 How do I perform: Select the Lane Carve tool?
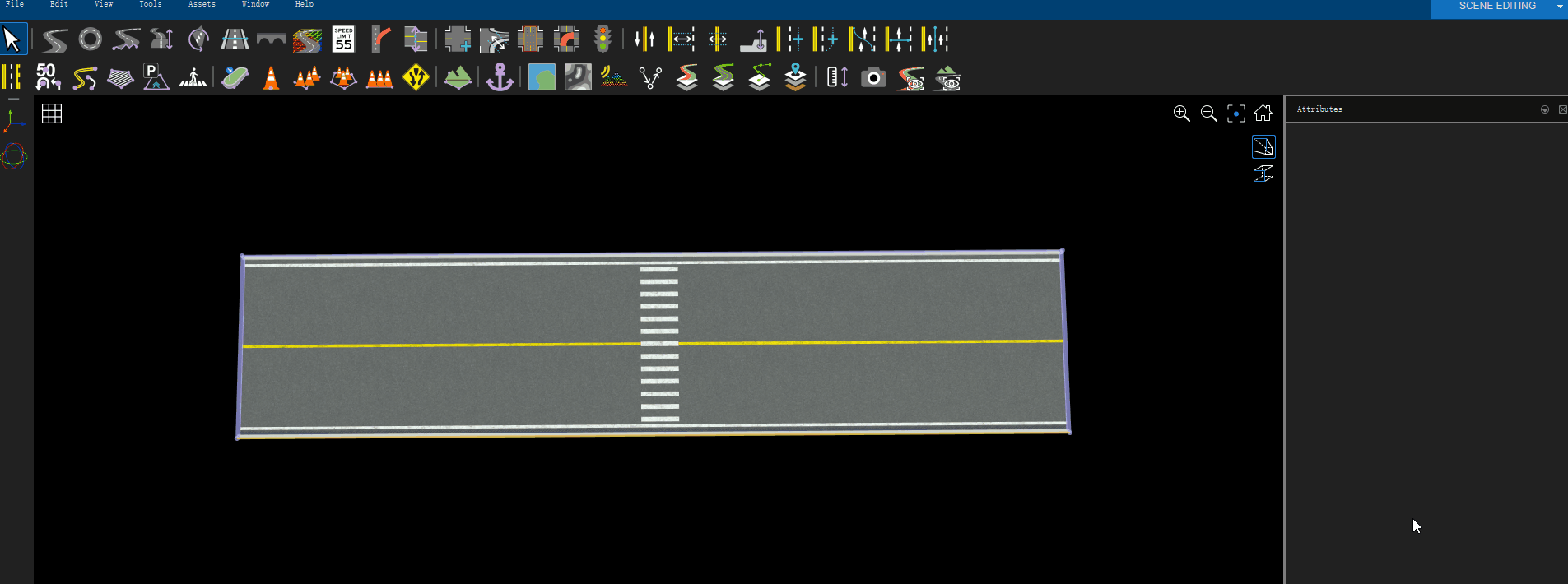(863, 39)
